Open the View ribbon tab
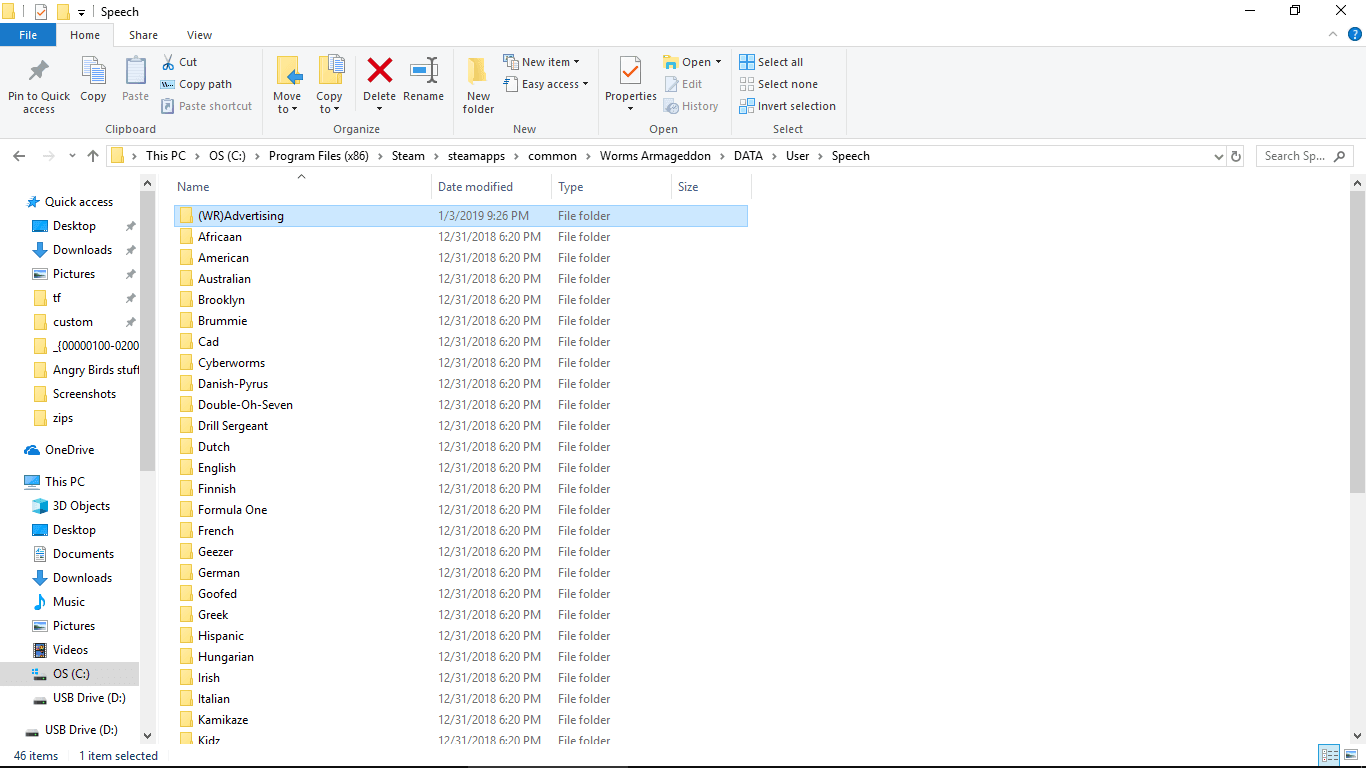This screenshot has width=1366, height=768. point(199,35)
